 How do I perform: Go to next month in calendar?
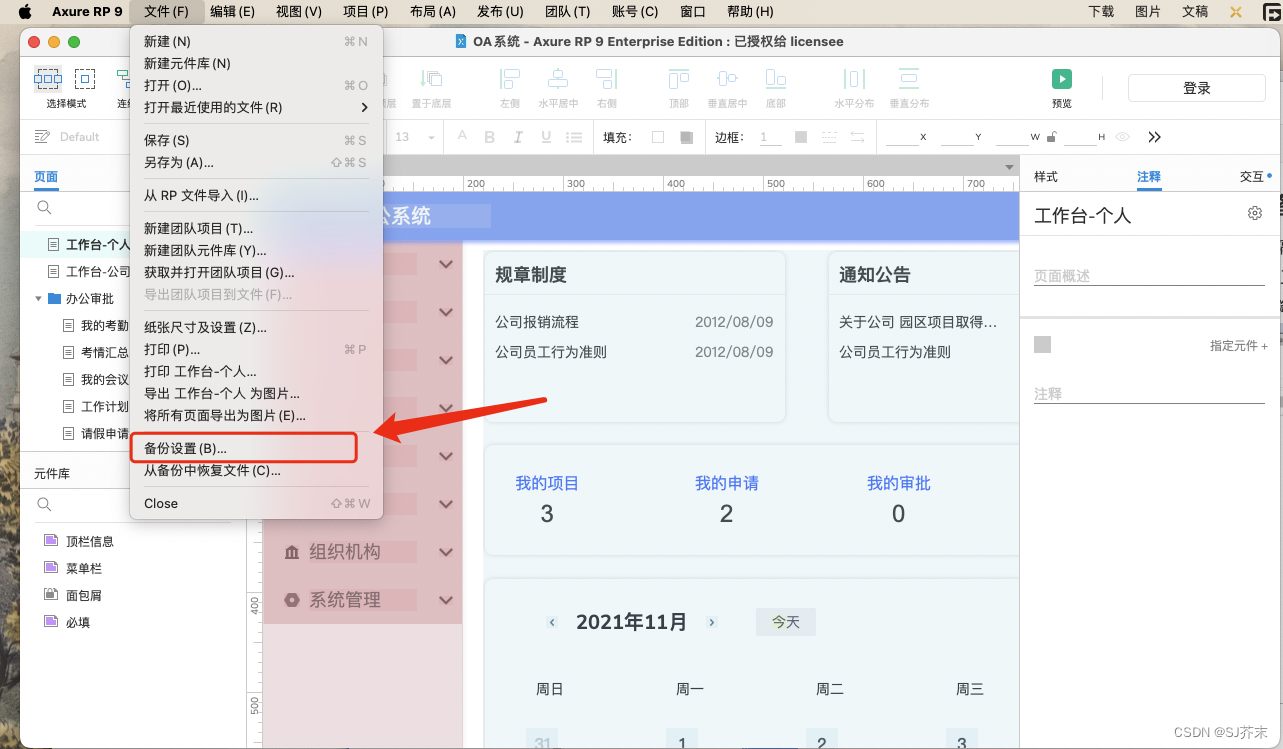[x=712, y=622]
